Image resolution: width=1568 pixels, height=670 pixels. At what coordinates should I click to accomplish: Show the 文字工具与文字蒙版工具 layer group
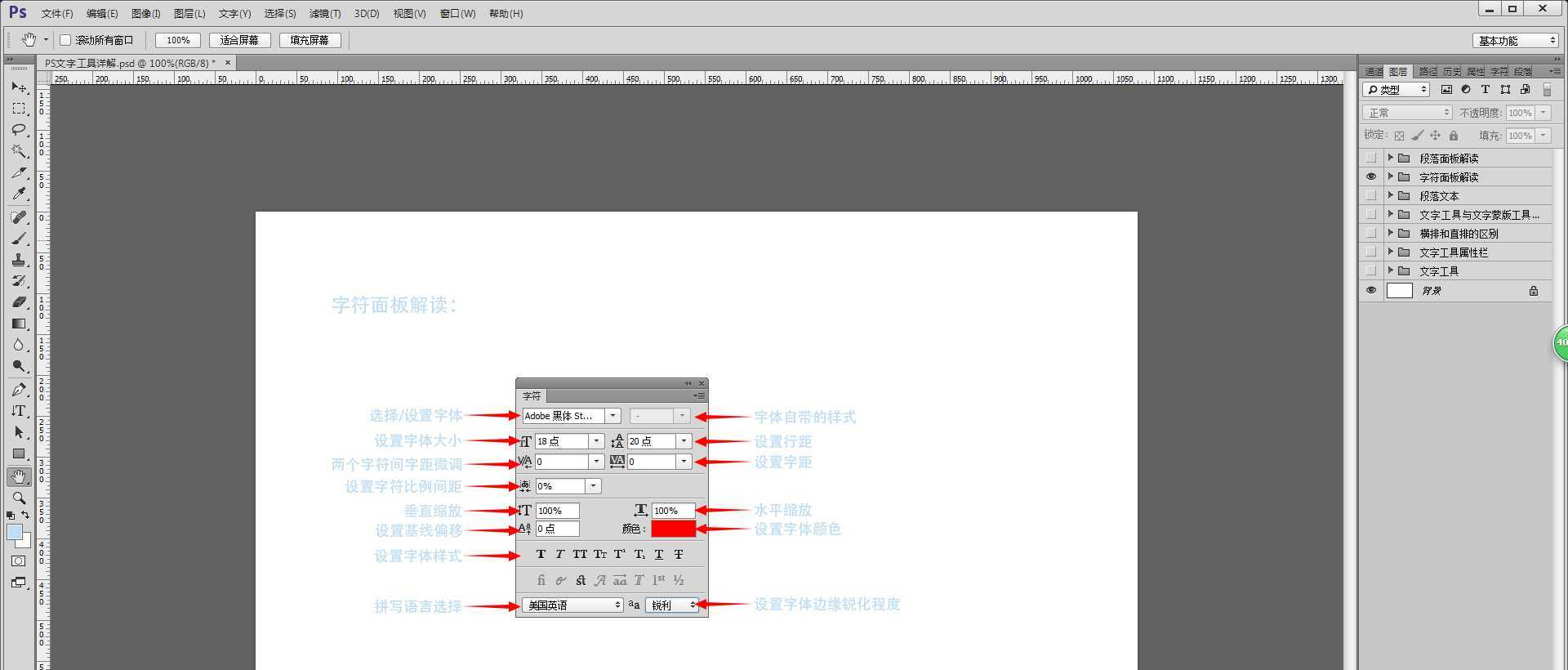[x=1371, y=215]
